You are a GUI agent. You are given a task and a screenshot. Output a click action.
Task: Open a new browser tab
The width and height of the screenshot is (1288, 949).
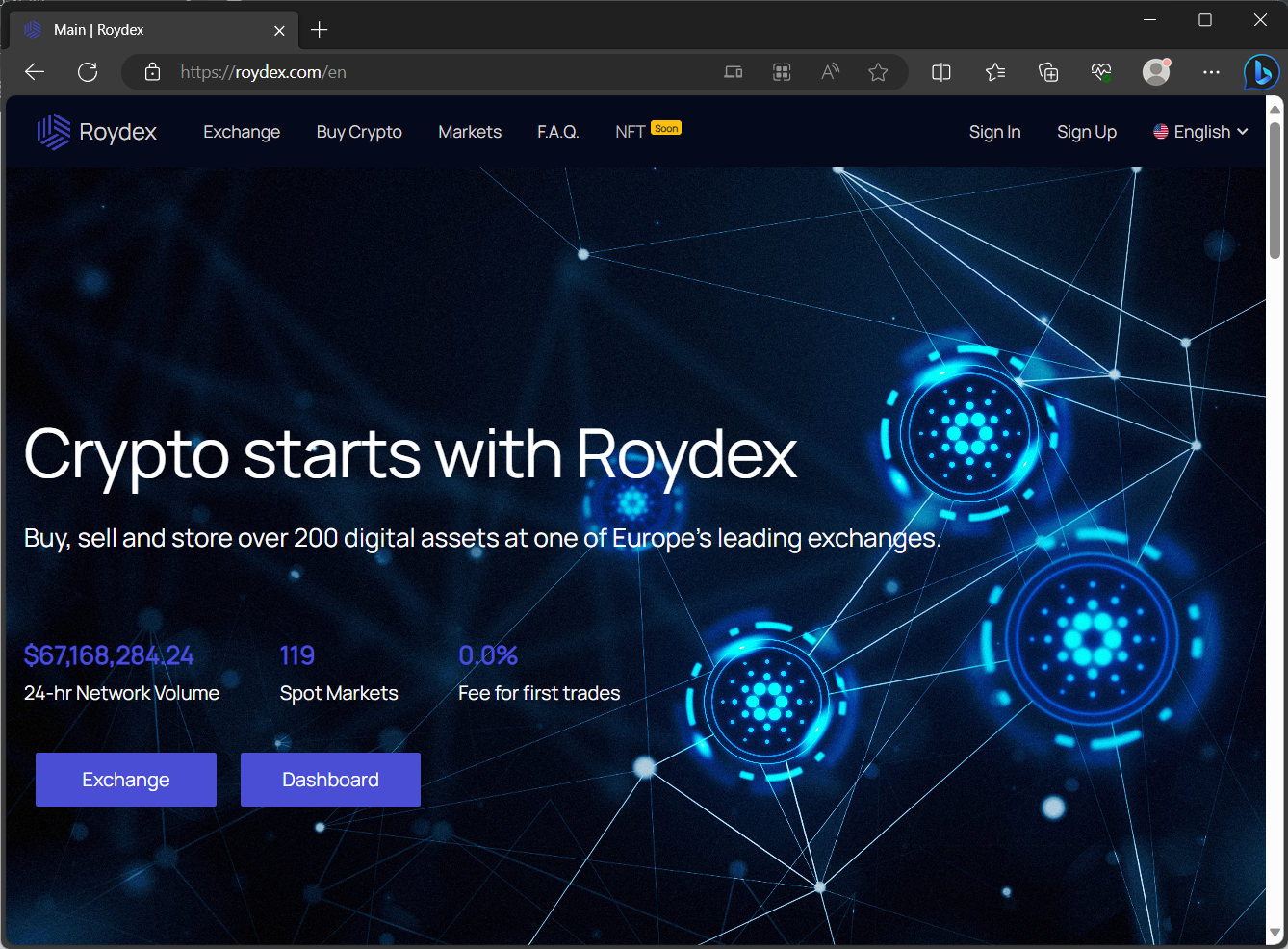click(x=320, y=30)
